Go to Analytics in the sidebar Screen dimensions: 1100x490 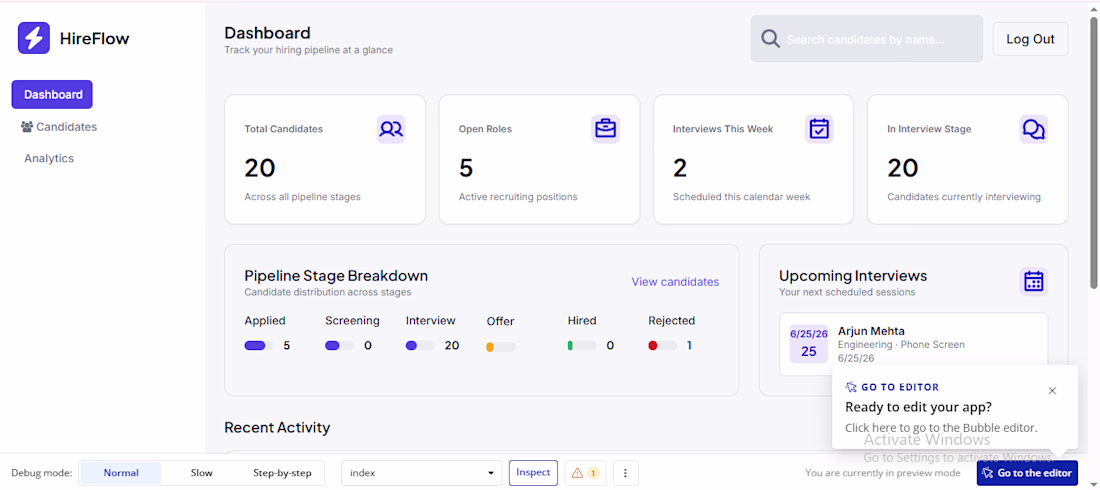[x=49, y=159]
